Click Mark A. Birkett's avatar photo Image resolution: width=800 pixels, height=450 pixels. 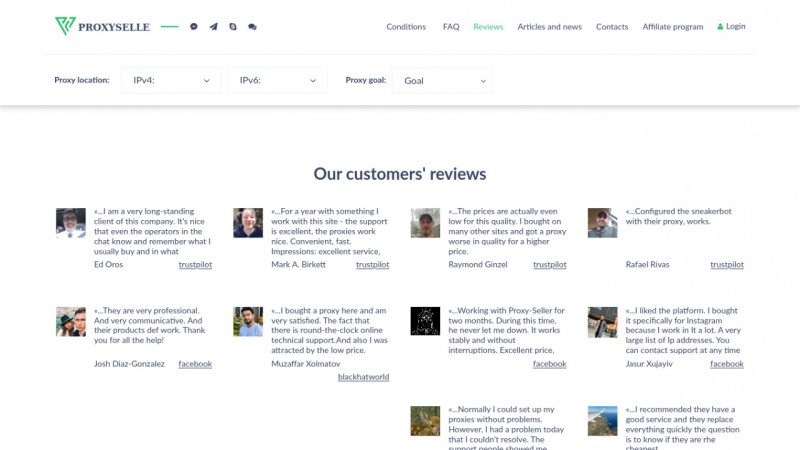pyautogui.click(x=248, y=223)
